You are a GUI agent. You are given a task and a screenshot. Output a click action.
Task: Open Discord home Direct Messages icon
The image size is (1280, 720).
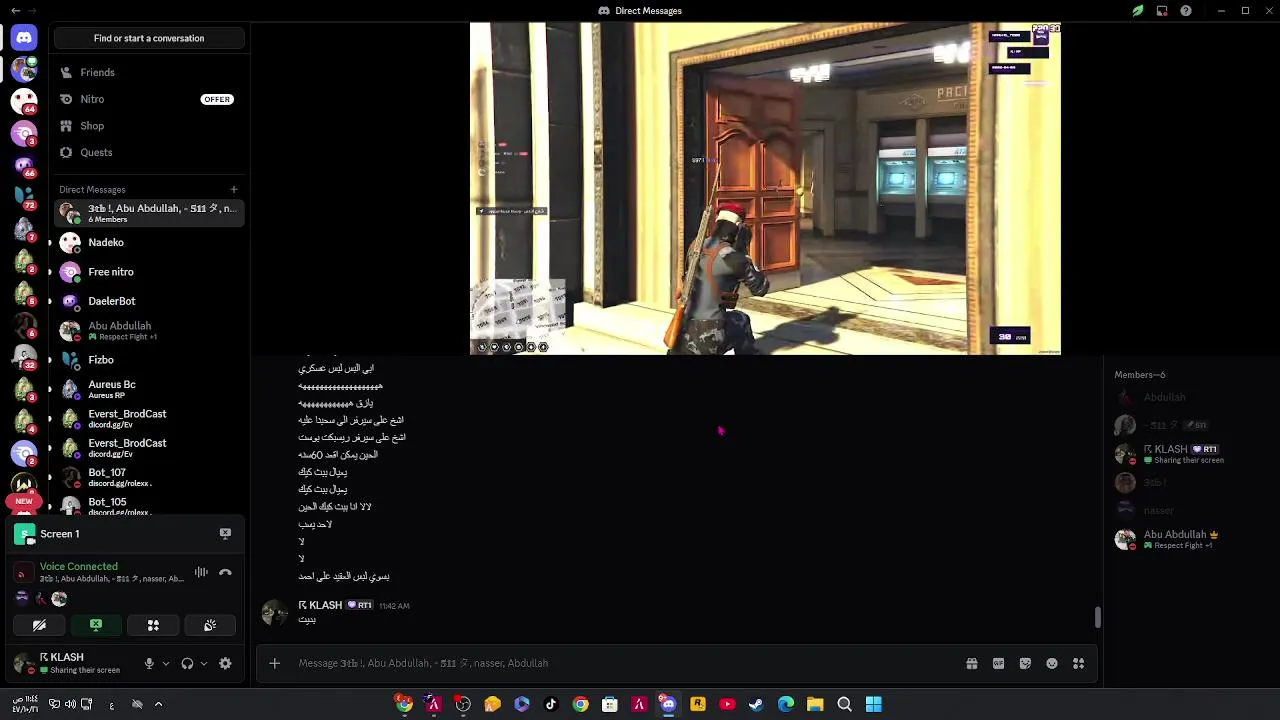[24, 38]
